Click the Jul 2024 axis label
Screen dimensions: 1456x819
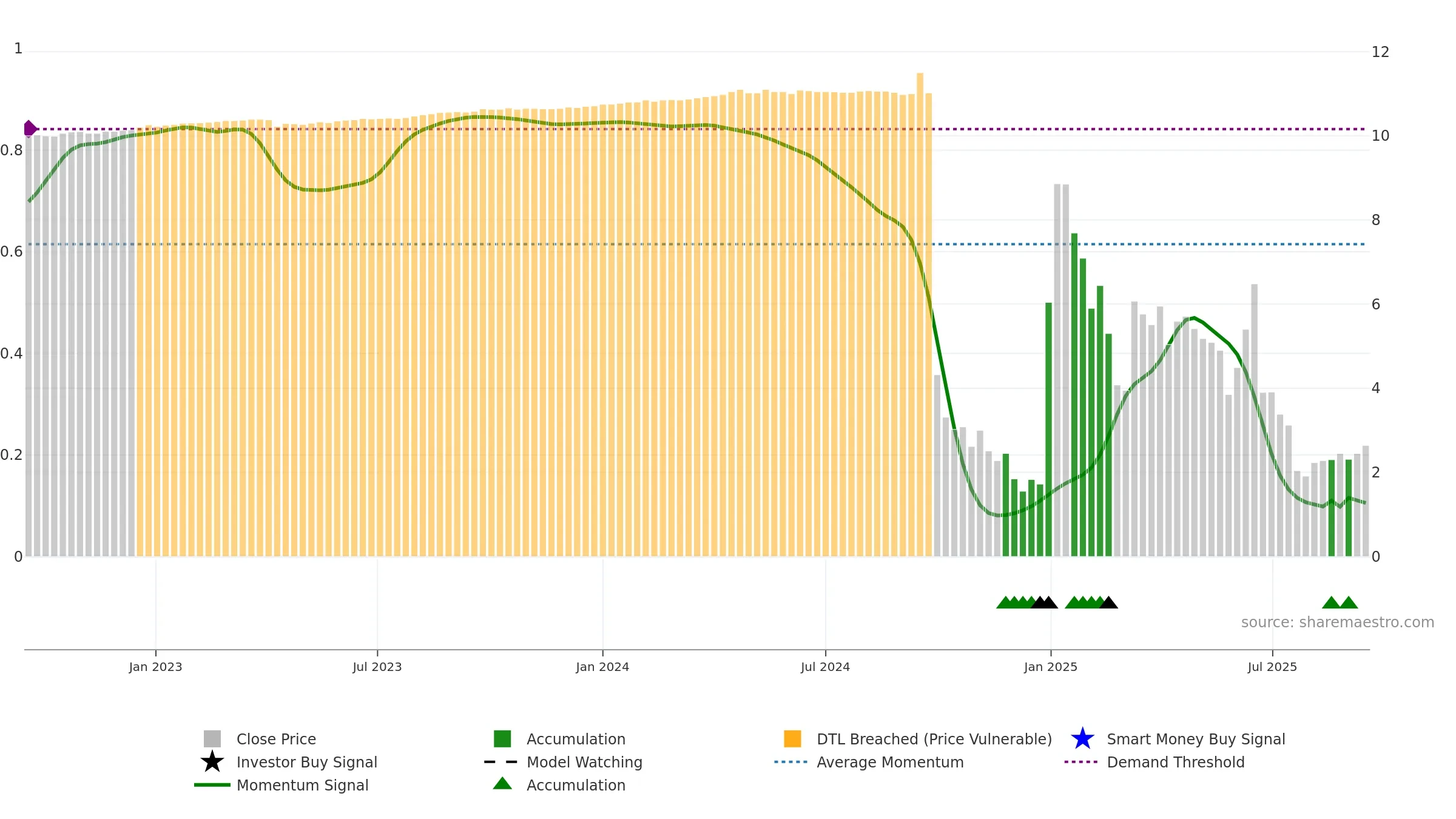click(825, 667)
